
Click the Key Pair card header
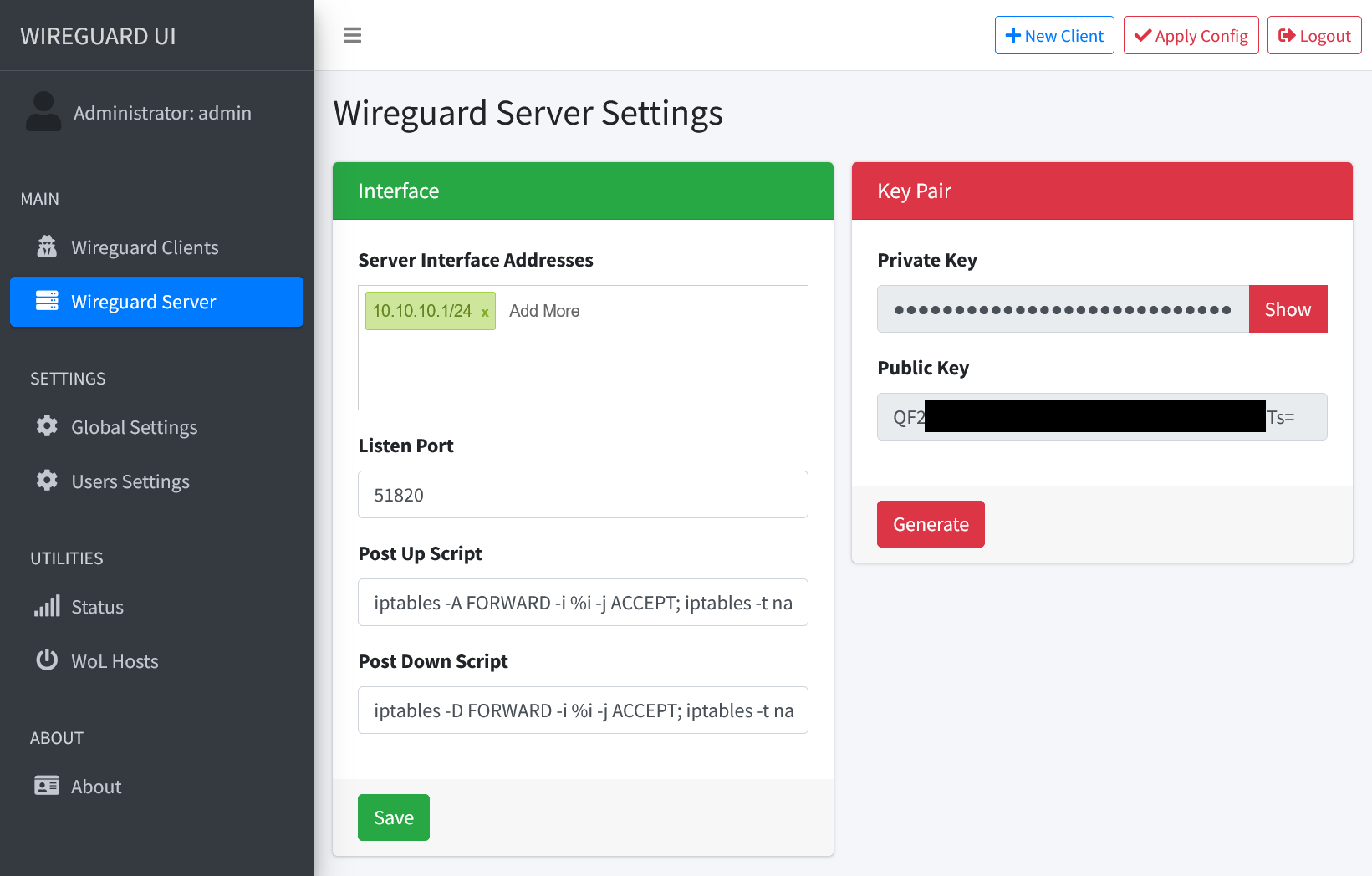1102,191
